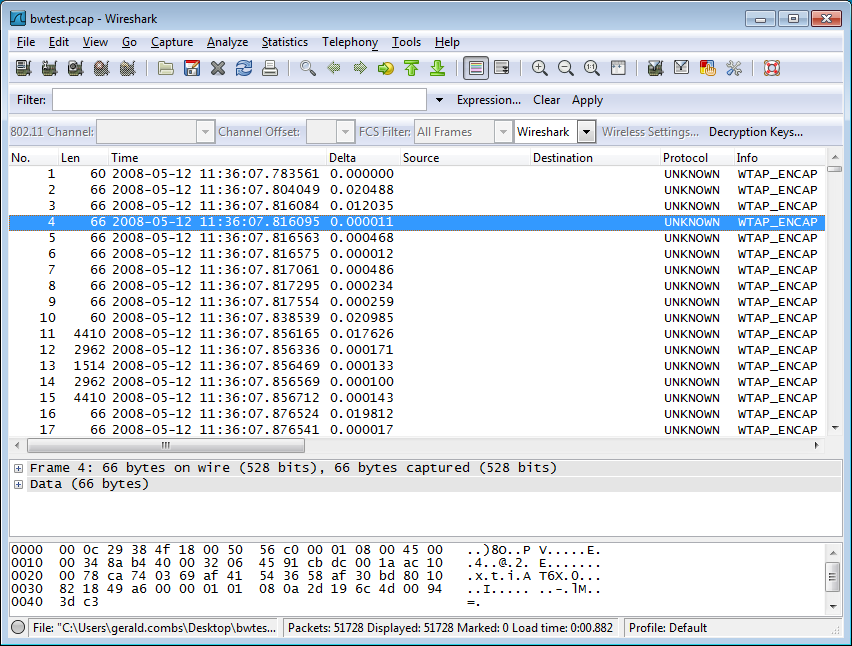Open the File menu

click(26, 42)
